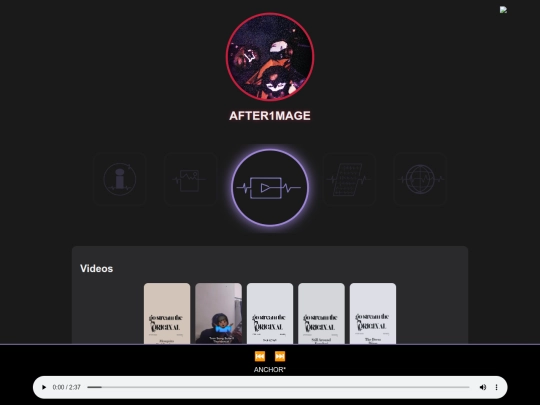Click the AFTER1MAGE profile picture
Image resolution: width=540 pixels, height=405 pixels.
point(270,57)
